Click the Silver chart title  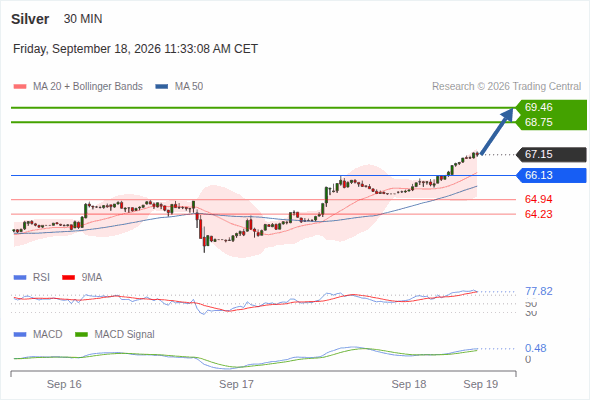coord(30,19)
